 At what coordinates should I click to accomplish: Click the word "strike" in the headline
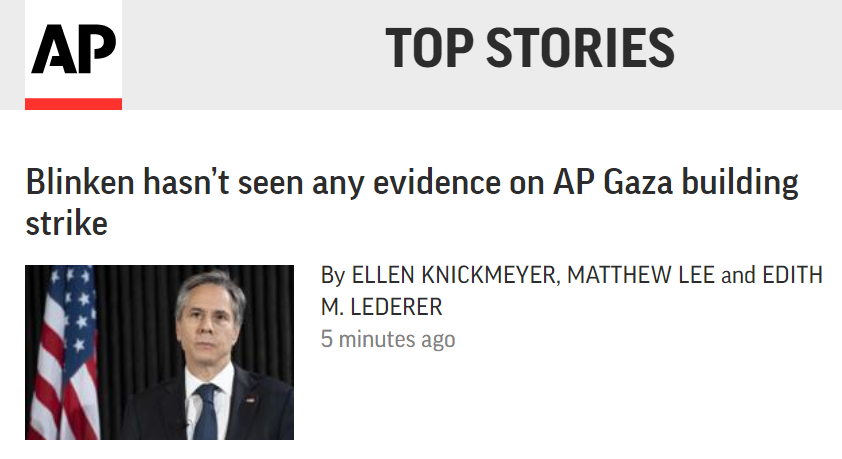point(66,223)
